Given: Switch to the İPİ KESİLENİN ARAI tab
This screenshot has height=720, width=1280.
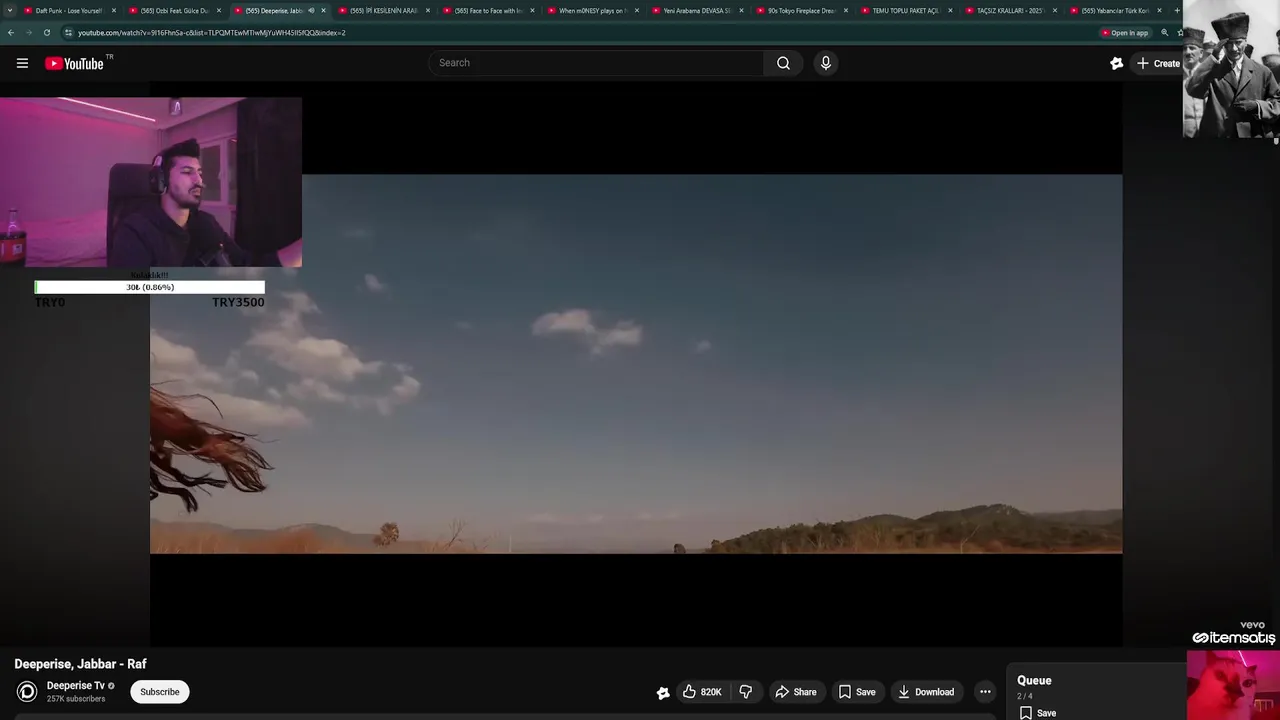Looking at the screenshot, I should (x=384, y=11).
